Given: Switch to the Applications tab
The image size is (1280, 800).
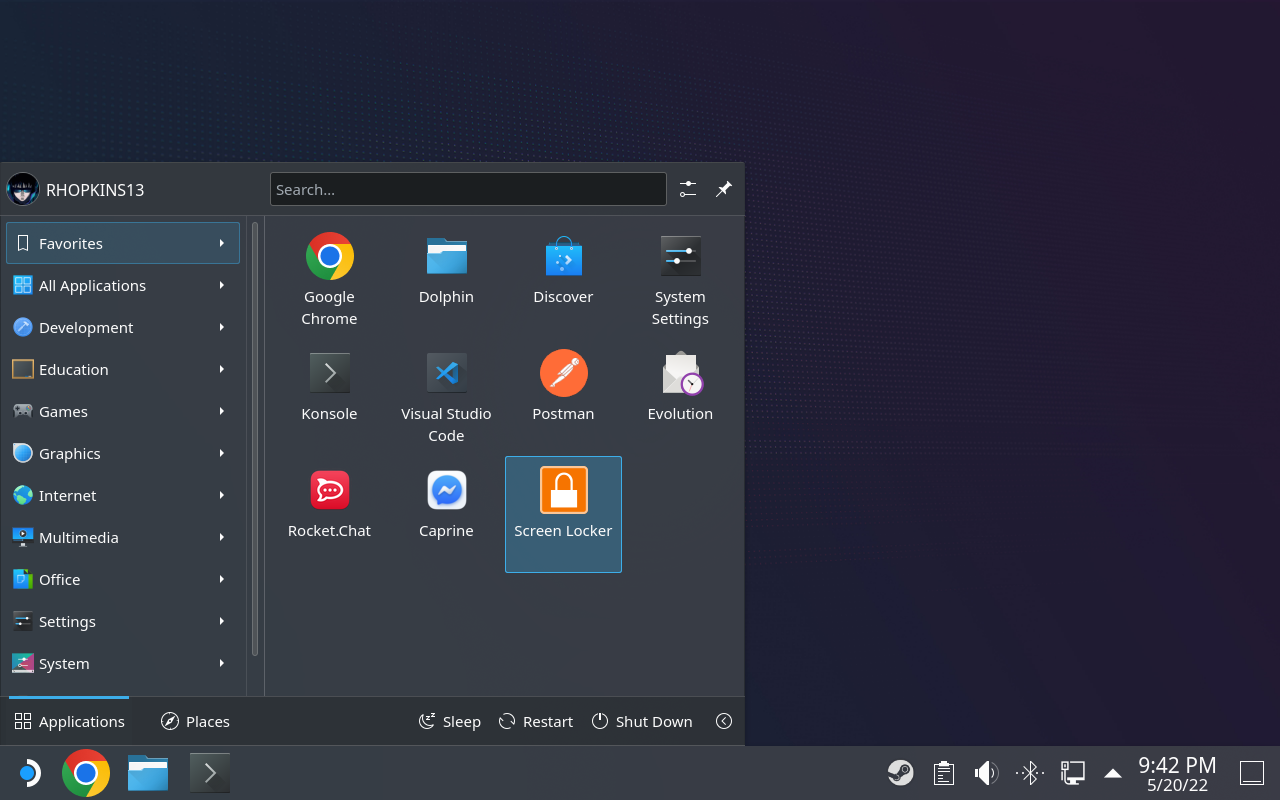Looking at the screenshot, I should (x=69, y=721).
